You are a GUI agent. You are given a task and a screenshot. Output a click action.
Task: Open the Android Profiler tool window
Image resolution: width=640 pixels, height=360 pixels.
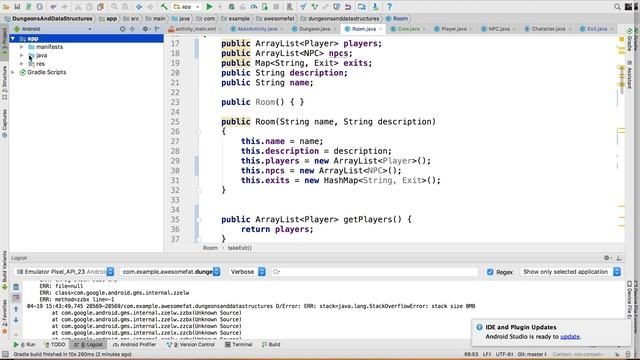134,345
